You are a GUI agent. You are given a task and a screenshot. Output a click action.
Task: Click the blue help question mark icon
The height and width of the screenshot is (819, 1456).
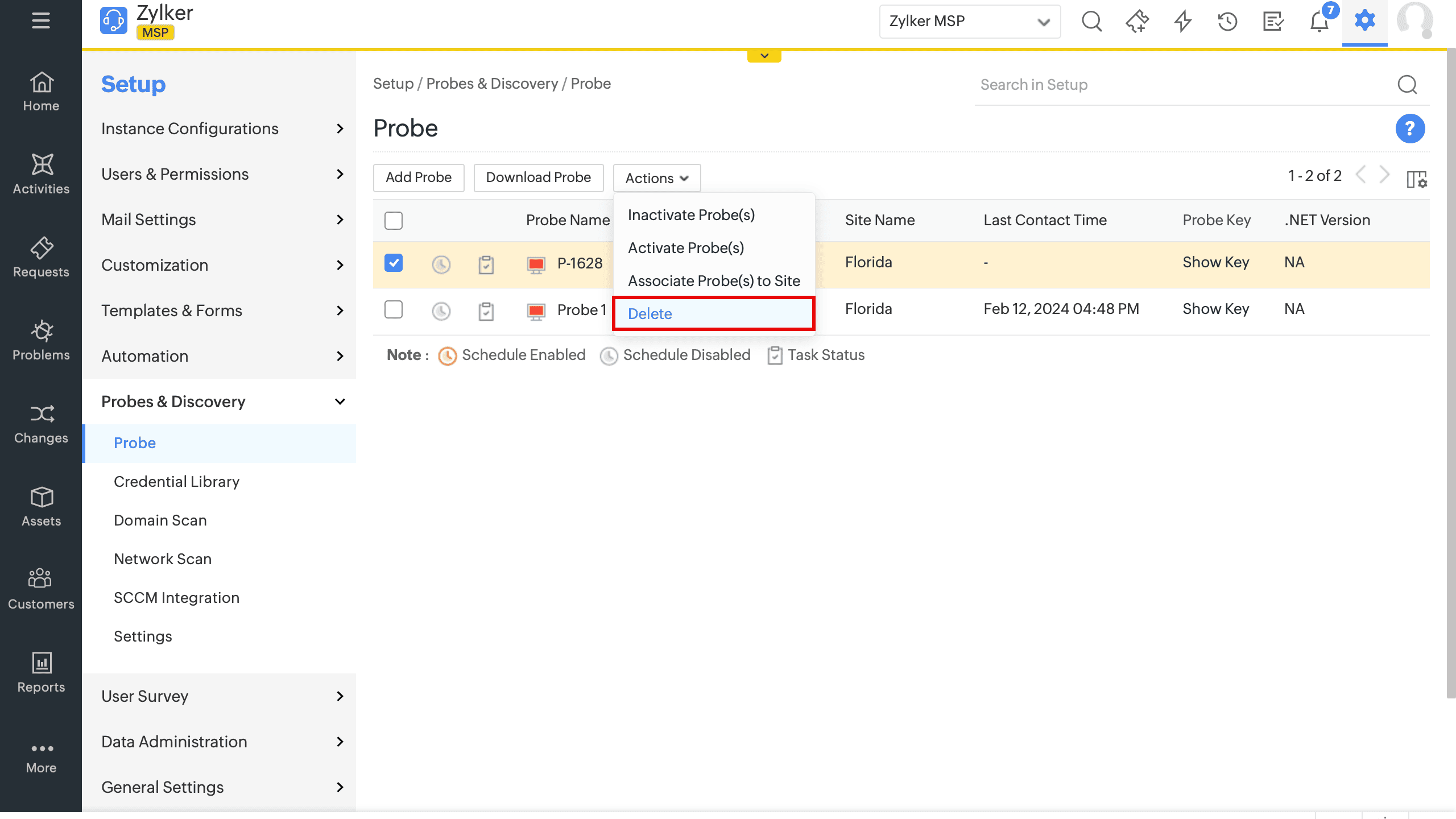(x=1409, y=129)
